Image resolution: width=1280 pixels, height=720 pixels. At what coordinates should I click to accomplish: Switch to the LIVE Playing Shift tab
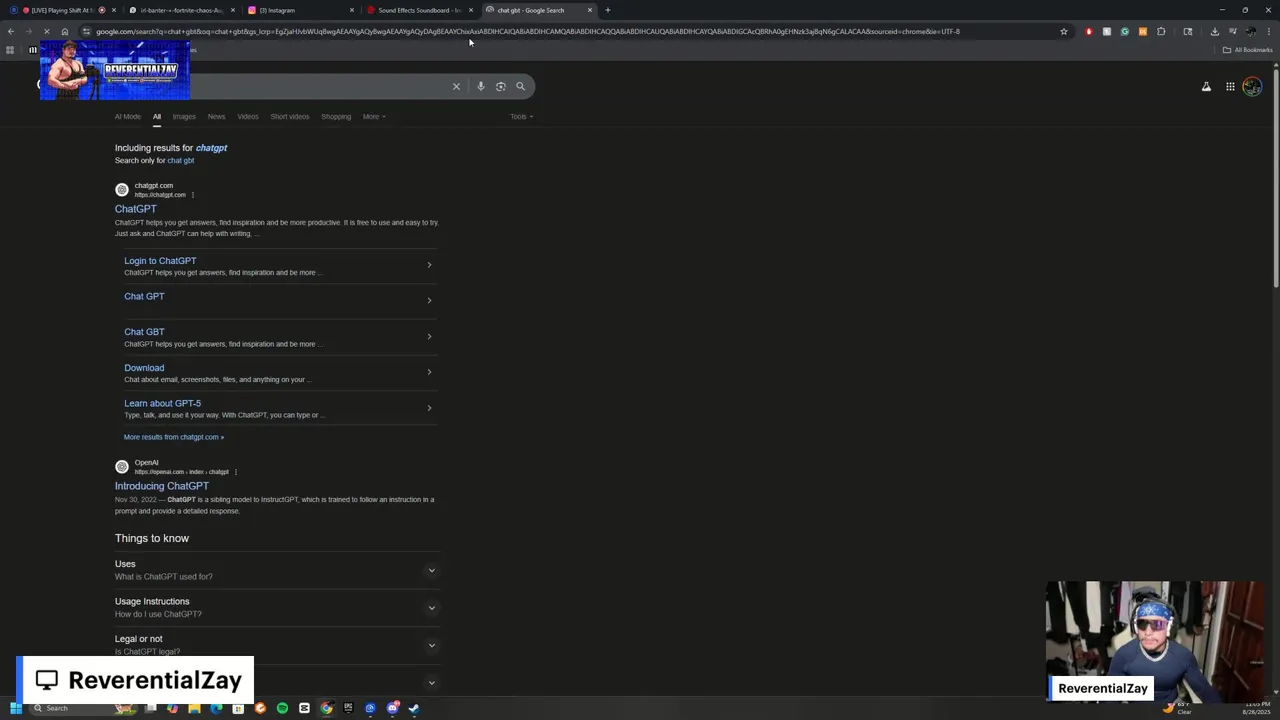[x=65, y=10]
